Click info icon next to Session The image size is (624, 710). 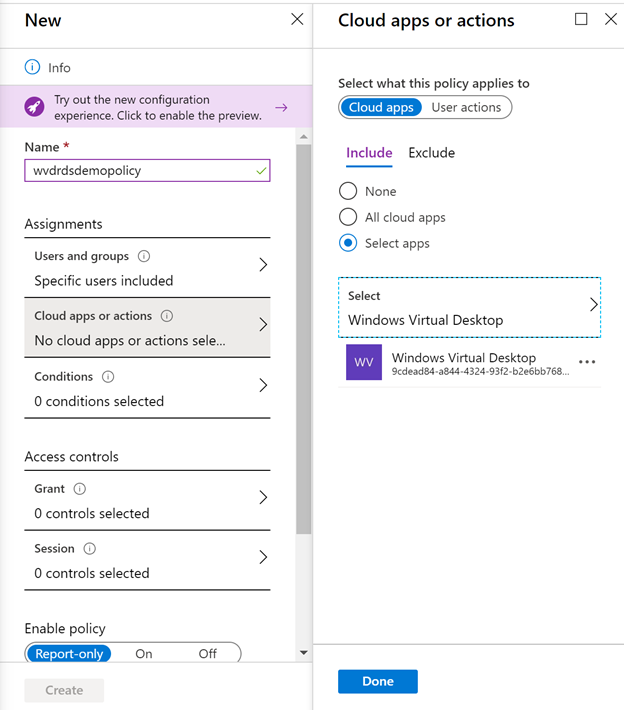click(x=90, y=549)
